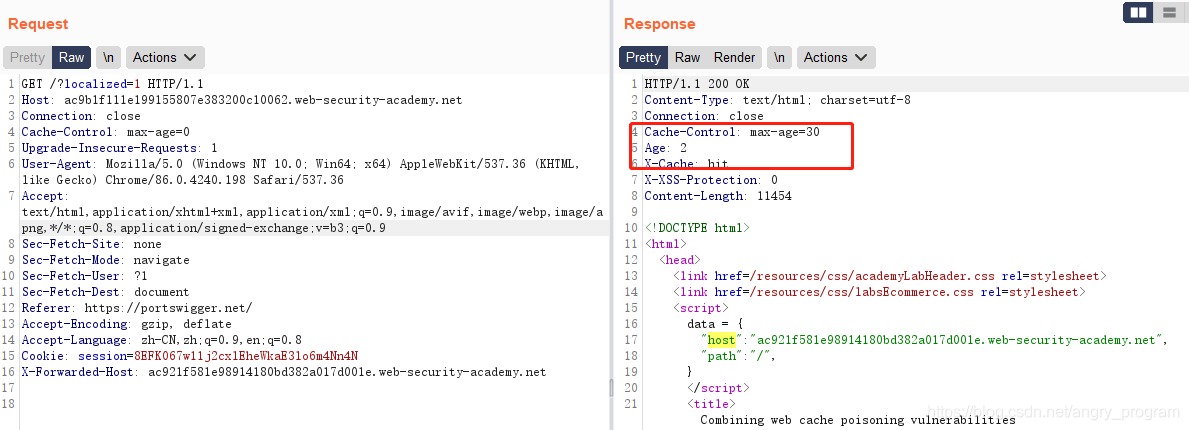
Task: Click the Response panel heading
Action: coord(660,24)
